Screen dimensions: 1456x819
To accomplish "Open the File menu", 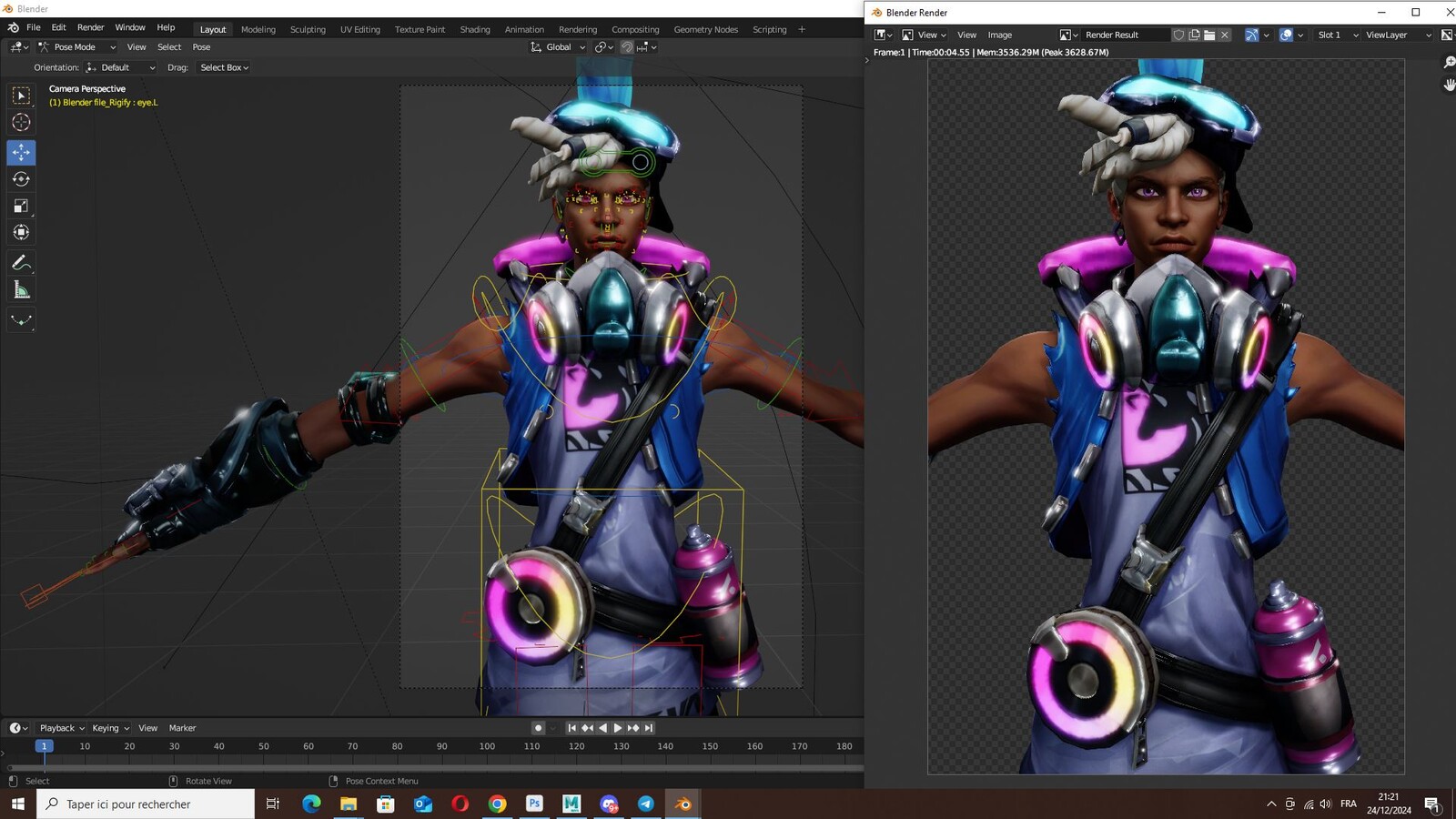I will pyautogui.click(x=34, y=28).
